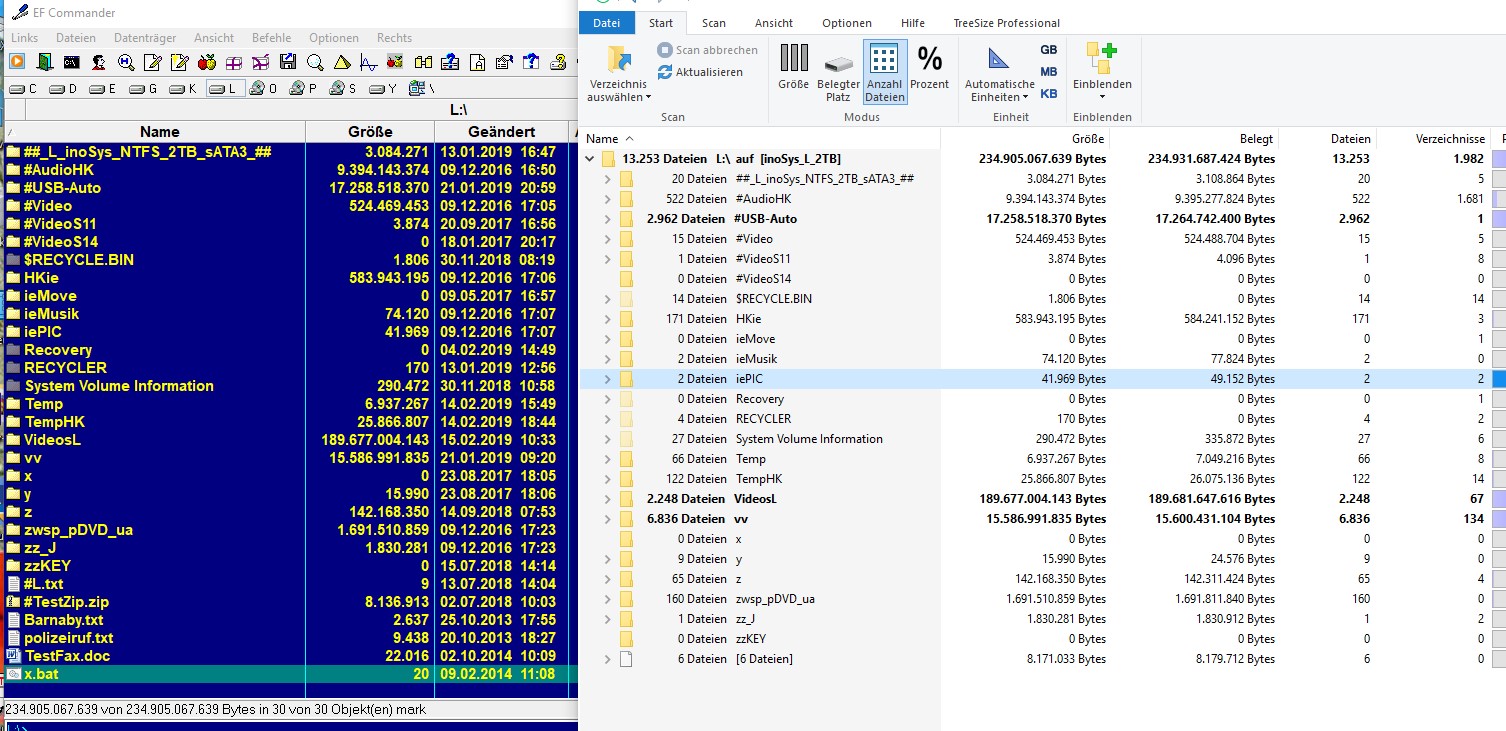1506x731 pixels.
Task: Select the TempHK row in TreeSize tree
Action: click(1043, 479)
